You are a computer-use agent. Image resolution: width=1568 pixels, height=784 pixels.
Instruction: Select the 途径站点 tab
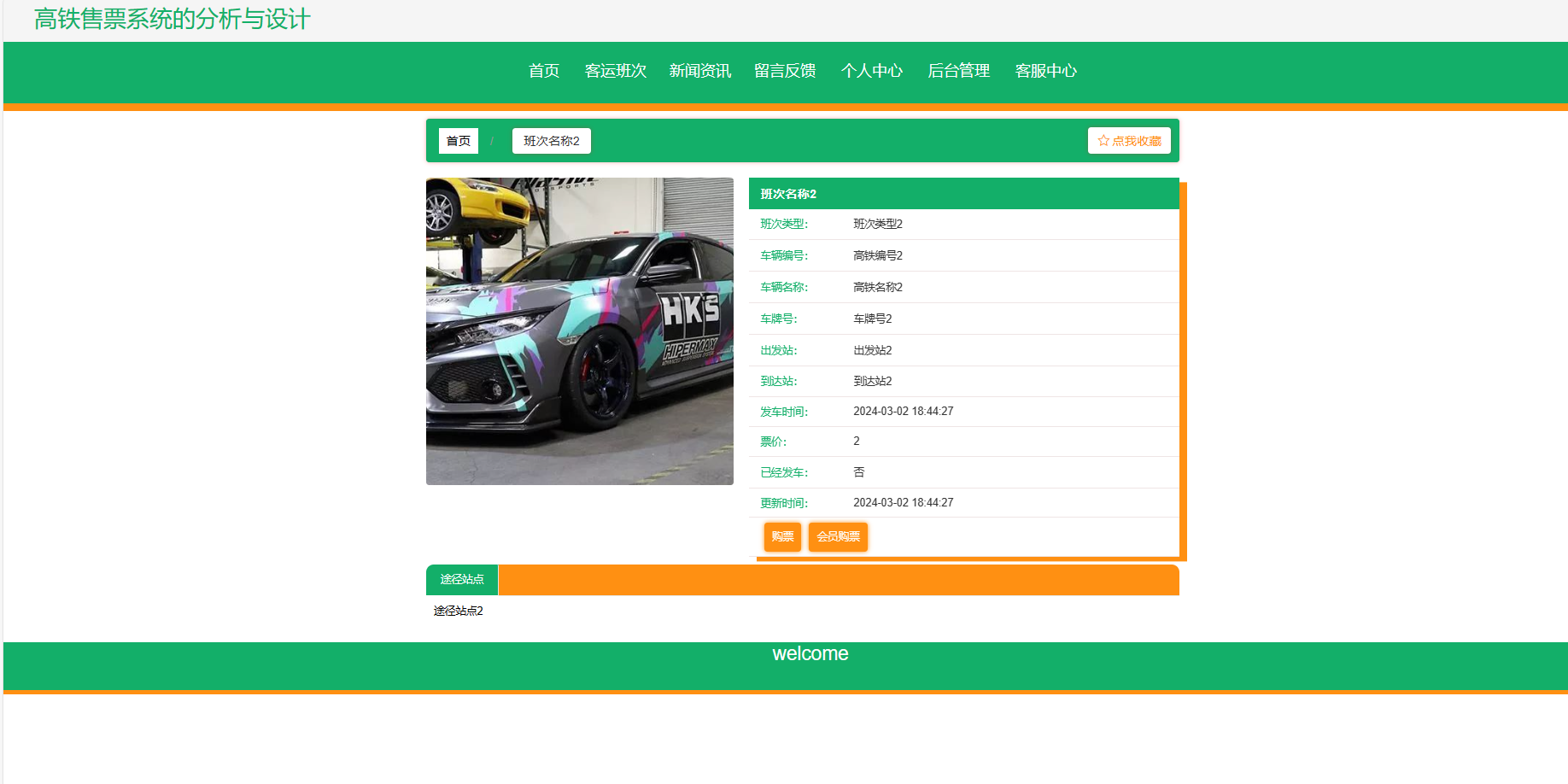coord(462,579)
